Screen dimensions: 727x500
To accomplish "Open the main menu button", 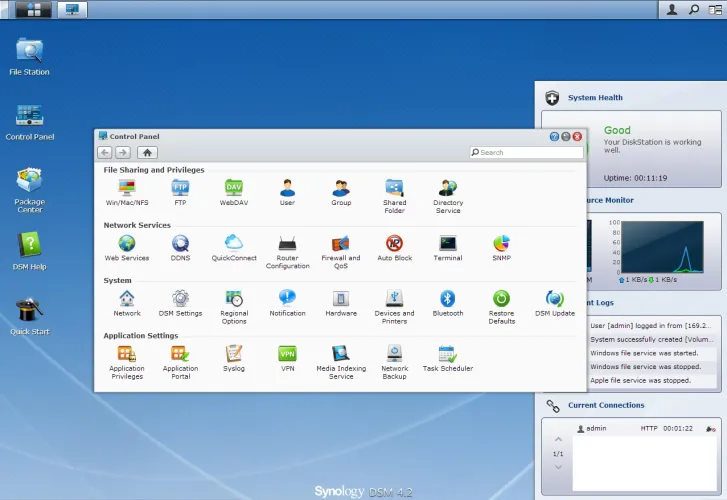I will coord(33,9).
